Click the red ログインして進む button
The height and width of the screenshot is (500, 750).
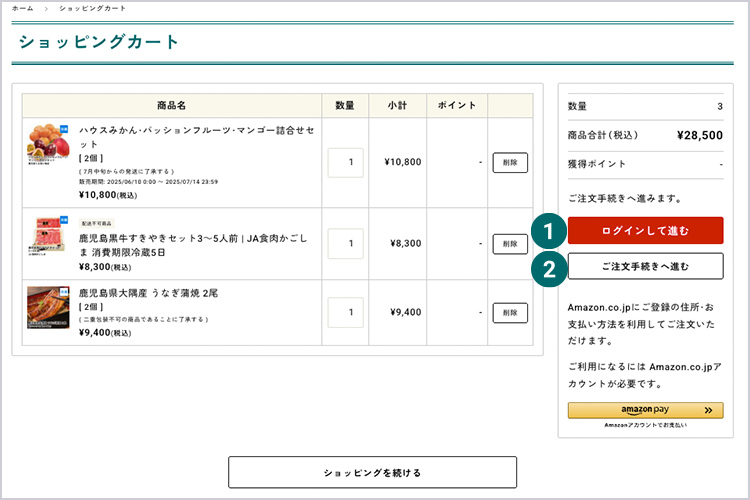point(645,231)
